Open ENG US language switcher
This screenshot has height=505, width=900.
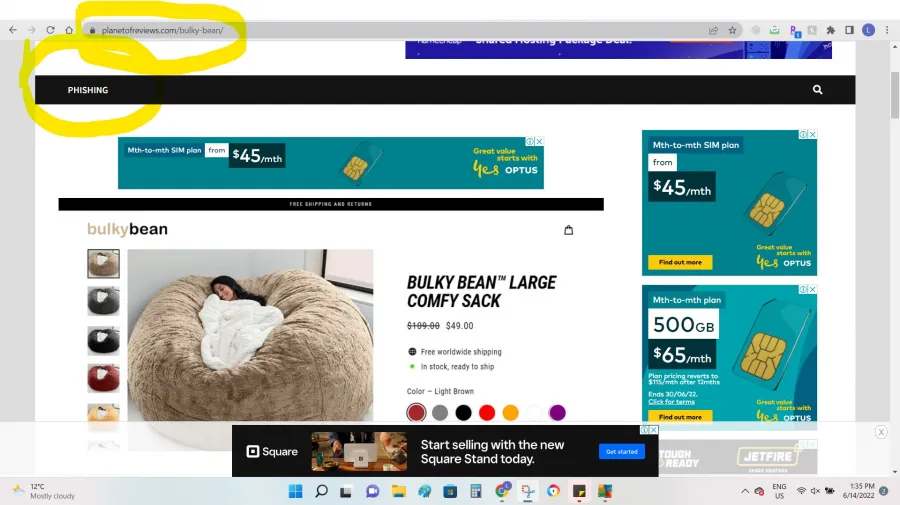[779, 491]
